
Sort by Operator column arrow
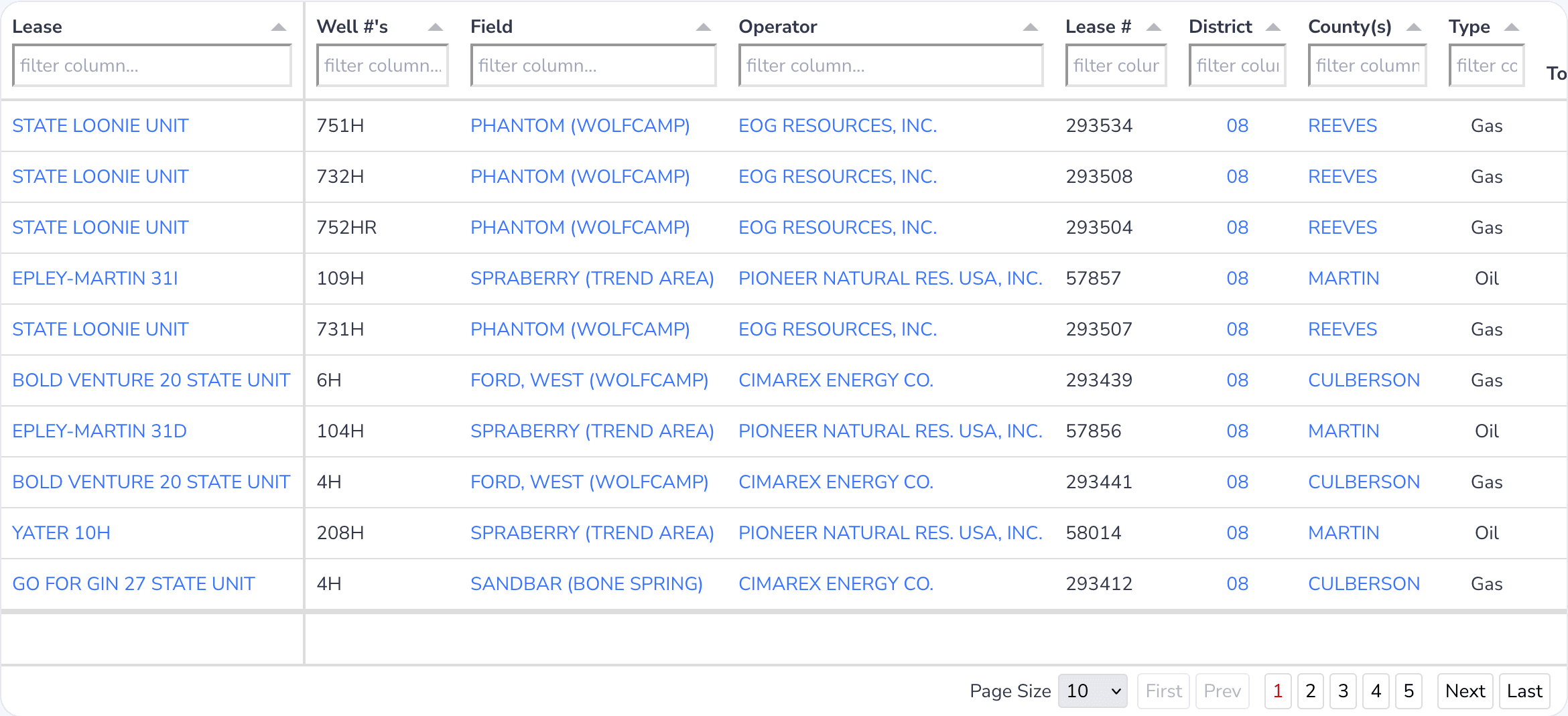1031,27
